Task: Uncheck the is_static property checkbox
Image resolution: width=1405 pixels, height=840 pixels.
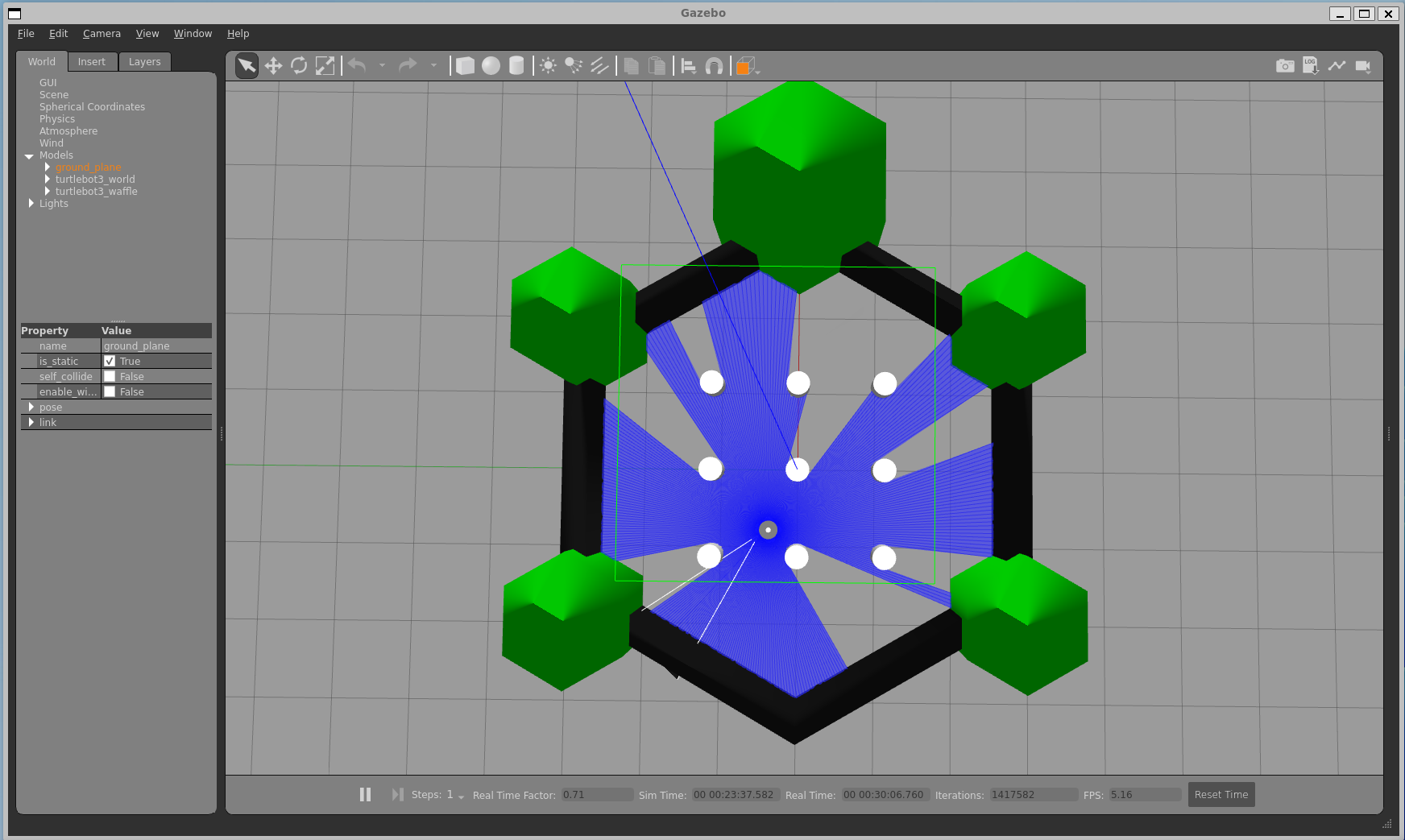Action: tap(110, 361)
